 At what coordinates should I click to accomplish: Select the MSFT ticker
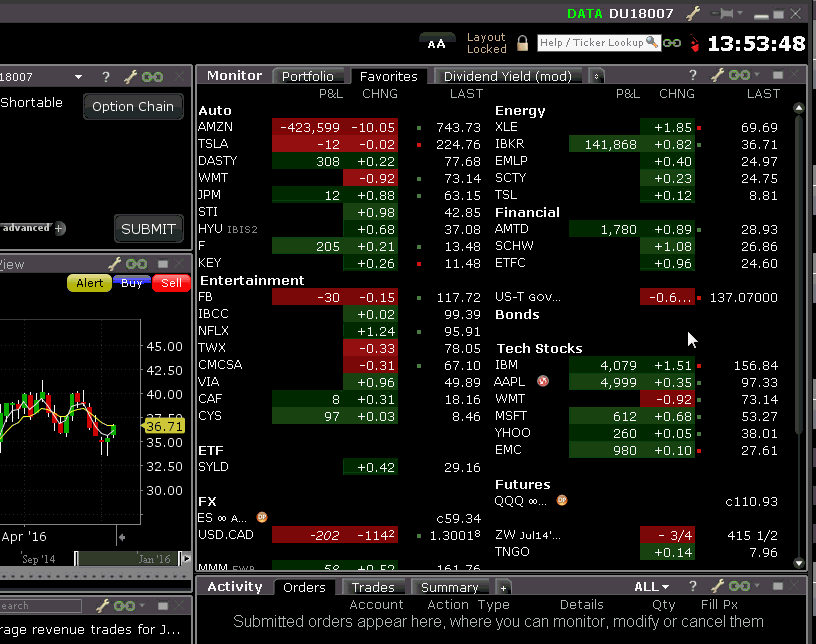click(x=511, y=415)
